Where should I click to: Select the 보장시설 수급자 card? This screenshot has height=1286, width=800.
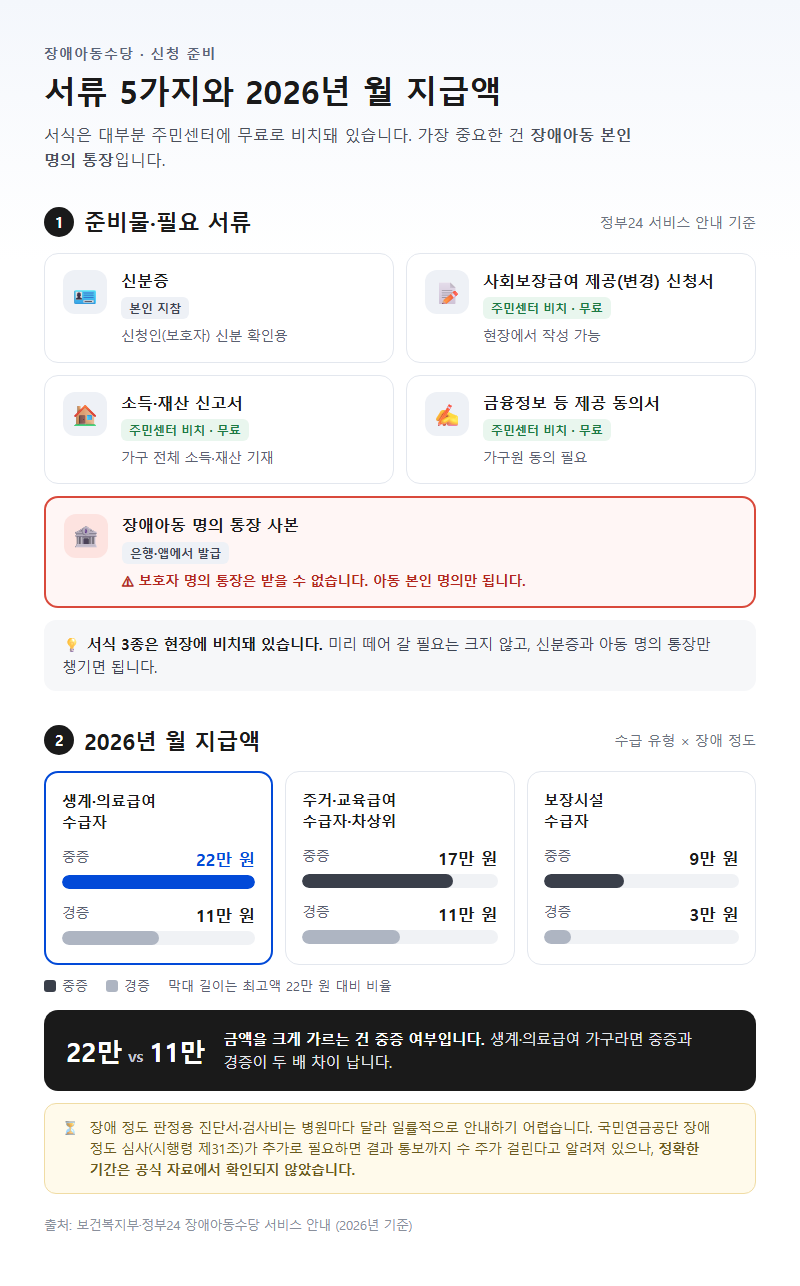[641, 868]
